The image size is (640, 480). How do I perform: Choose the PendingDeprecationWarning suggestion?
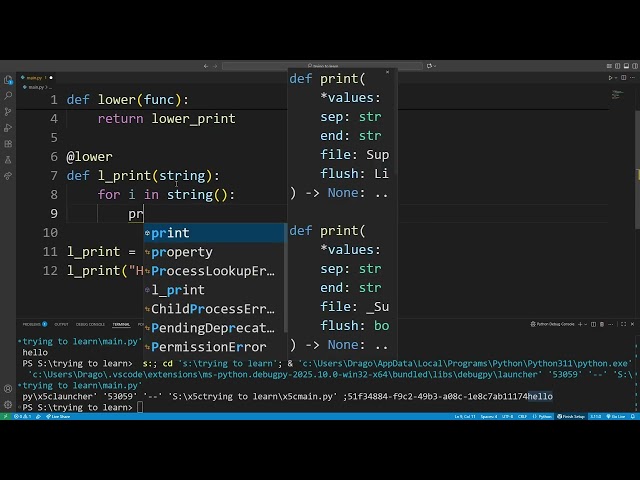coord(214,328)
